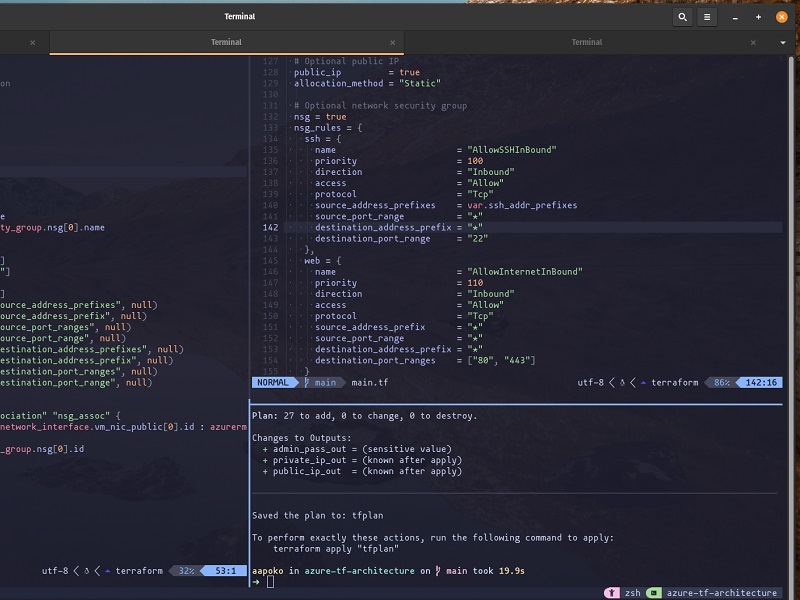The height and width of the screenshot is (600, 800).
Task: Click azure-tf-architecture tmux session name
Action: 721,593
